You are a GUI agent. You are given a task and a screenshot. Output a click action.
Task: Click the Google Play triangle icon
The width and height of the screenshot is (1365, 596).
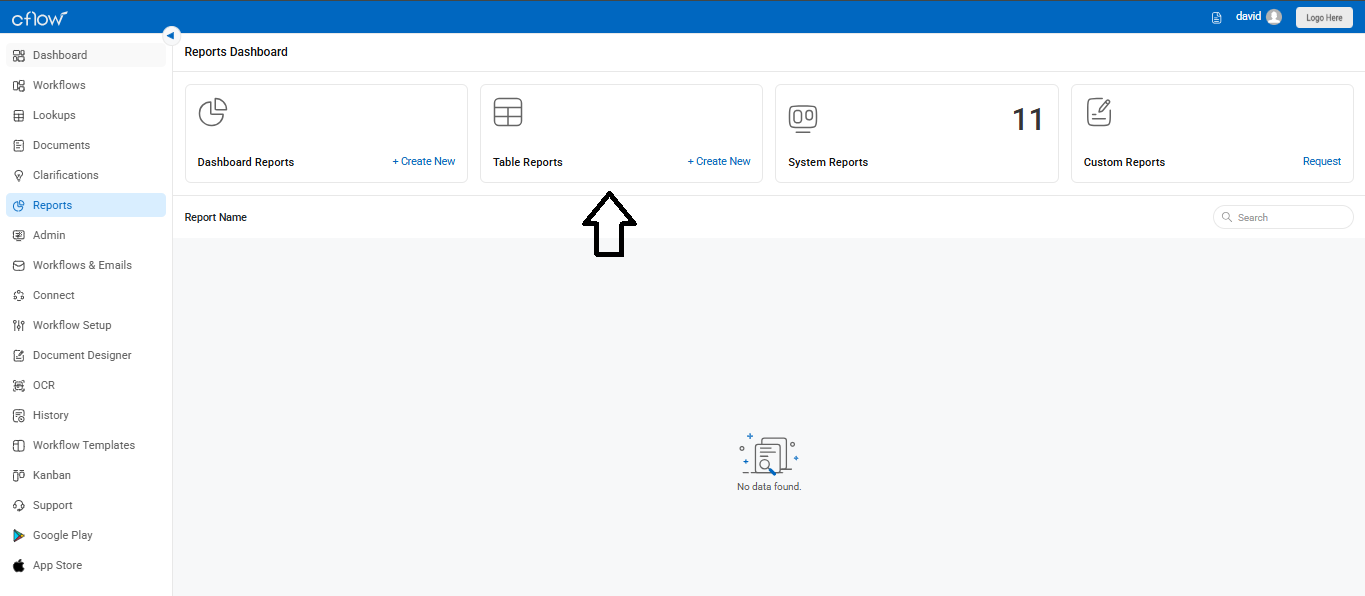pos(19,535)
